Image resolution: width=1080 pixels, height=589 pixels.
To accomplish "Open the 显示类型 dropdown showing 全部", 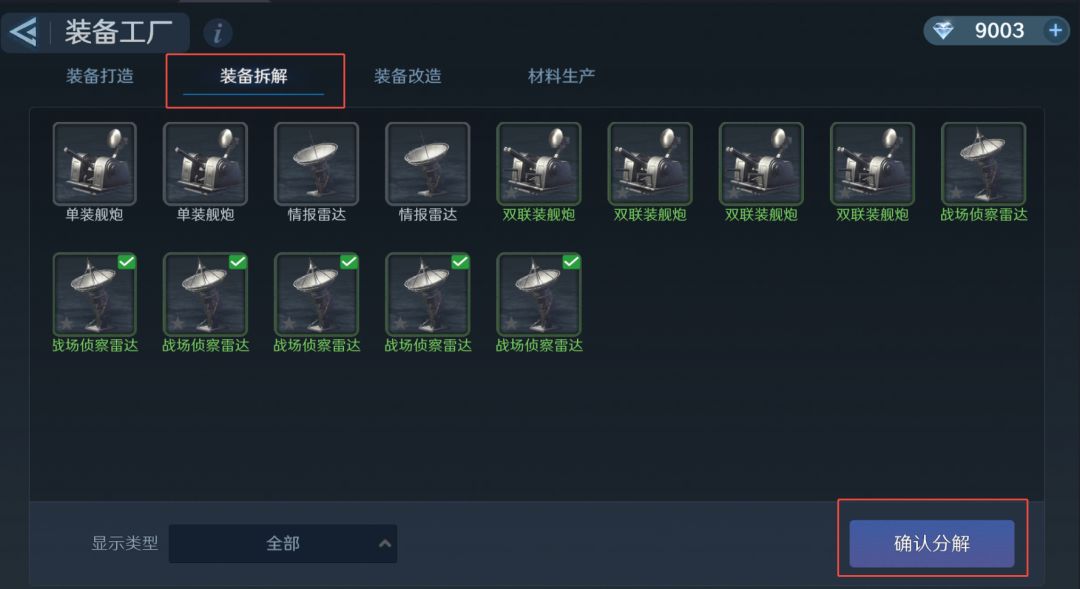I will coord(282,544).
